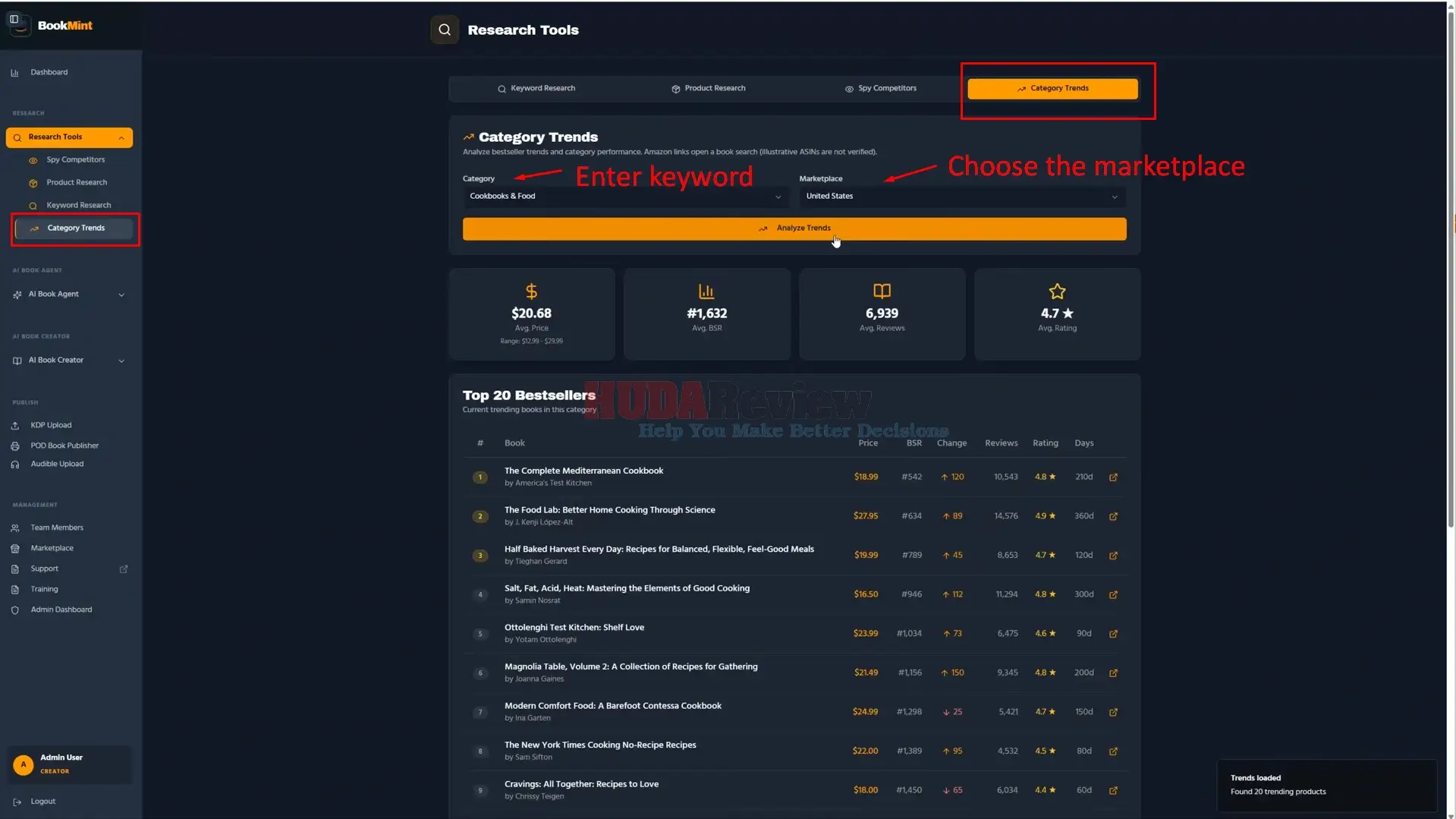Click BSR '#1,298' in Modern Comfort Food row
The image size is (1456, 819).
coord(909,712)
